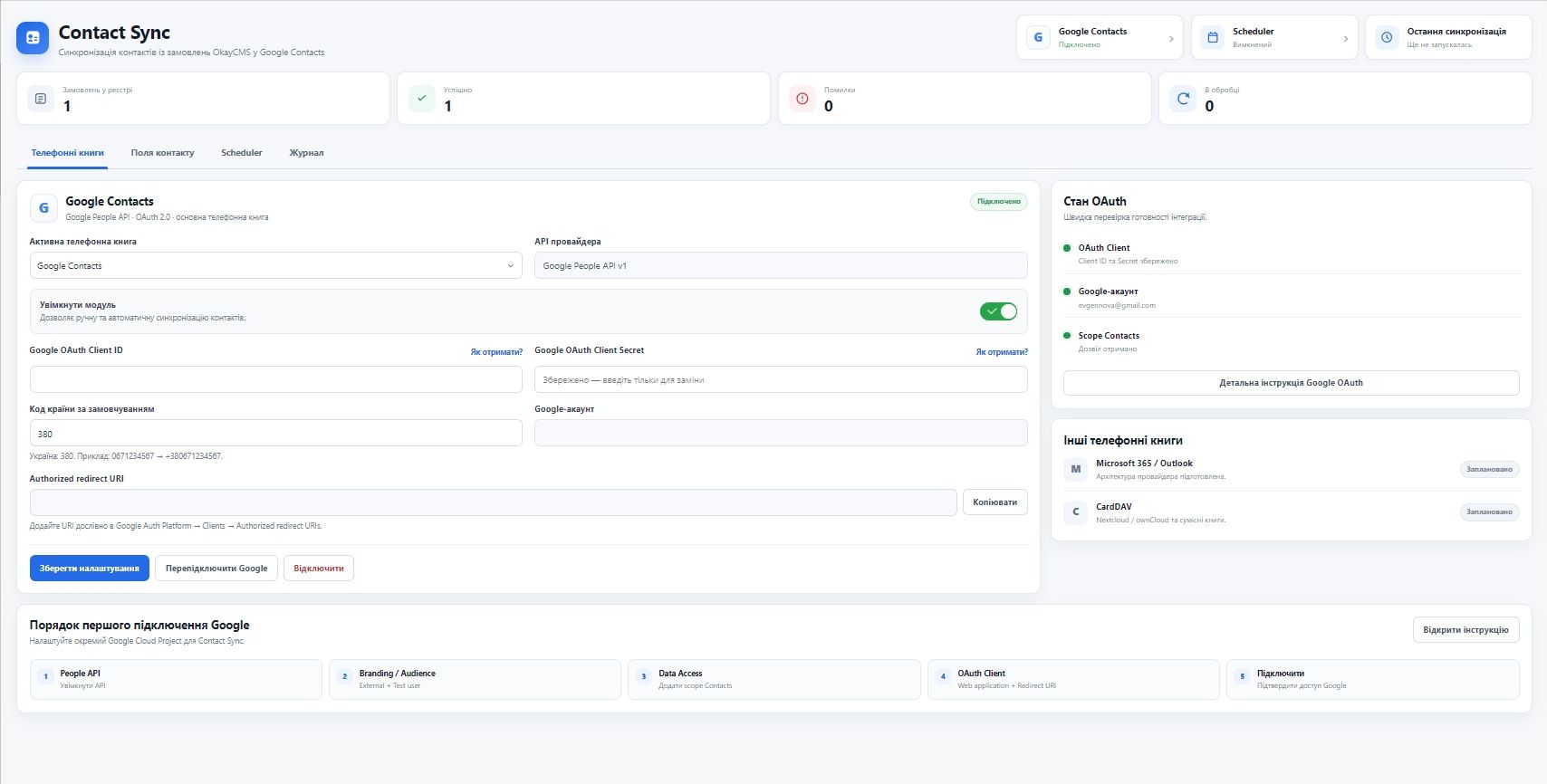Click the refresh icon in В обробці card
The image size is (1547, 784).
click(1183, 98)
